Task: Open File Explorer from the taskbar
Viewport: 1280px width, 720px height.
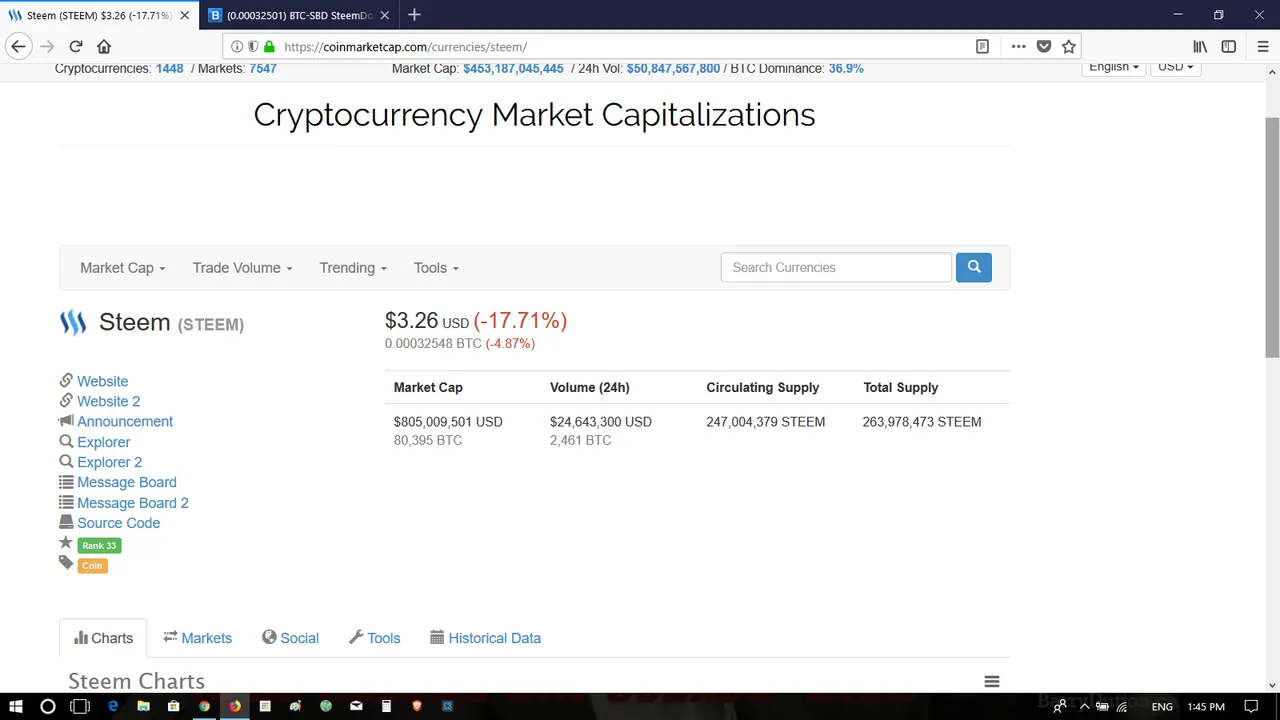Action: (x=144, y=706)
